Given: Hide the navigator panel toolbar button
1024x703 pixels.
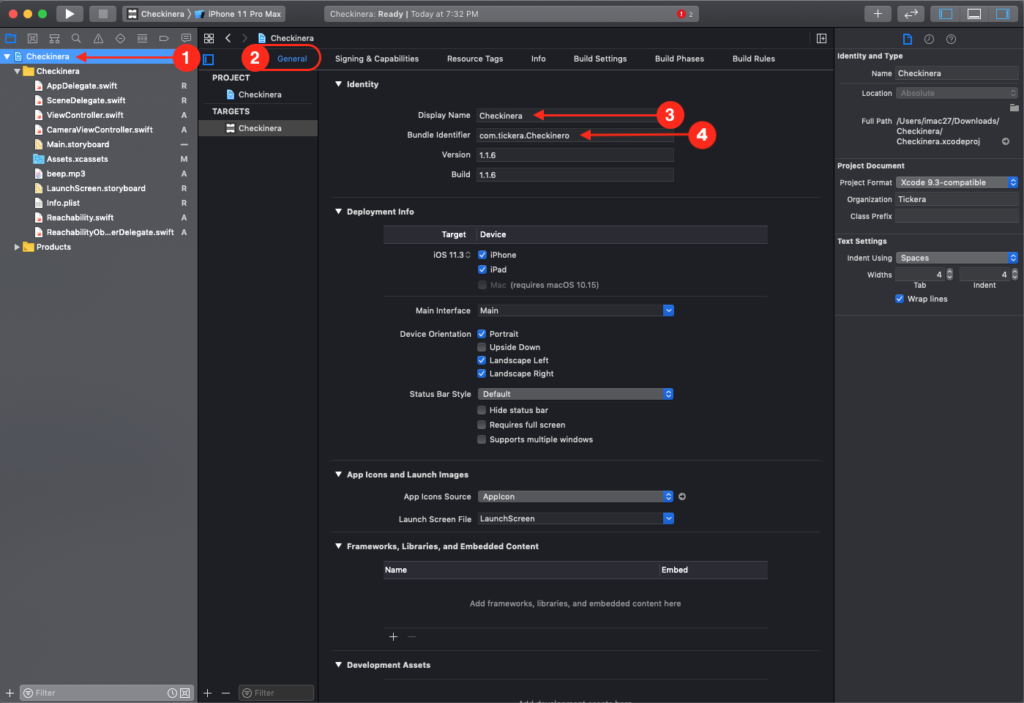Looking at the screenshot, I should coord(945,14).
